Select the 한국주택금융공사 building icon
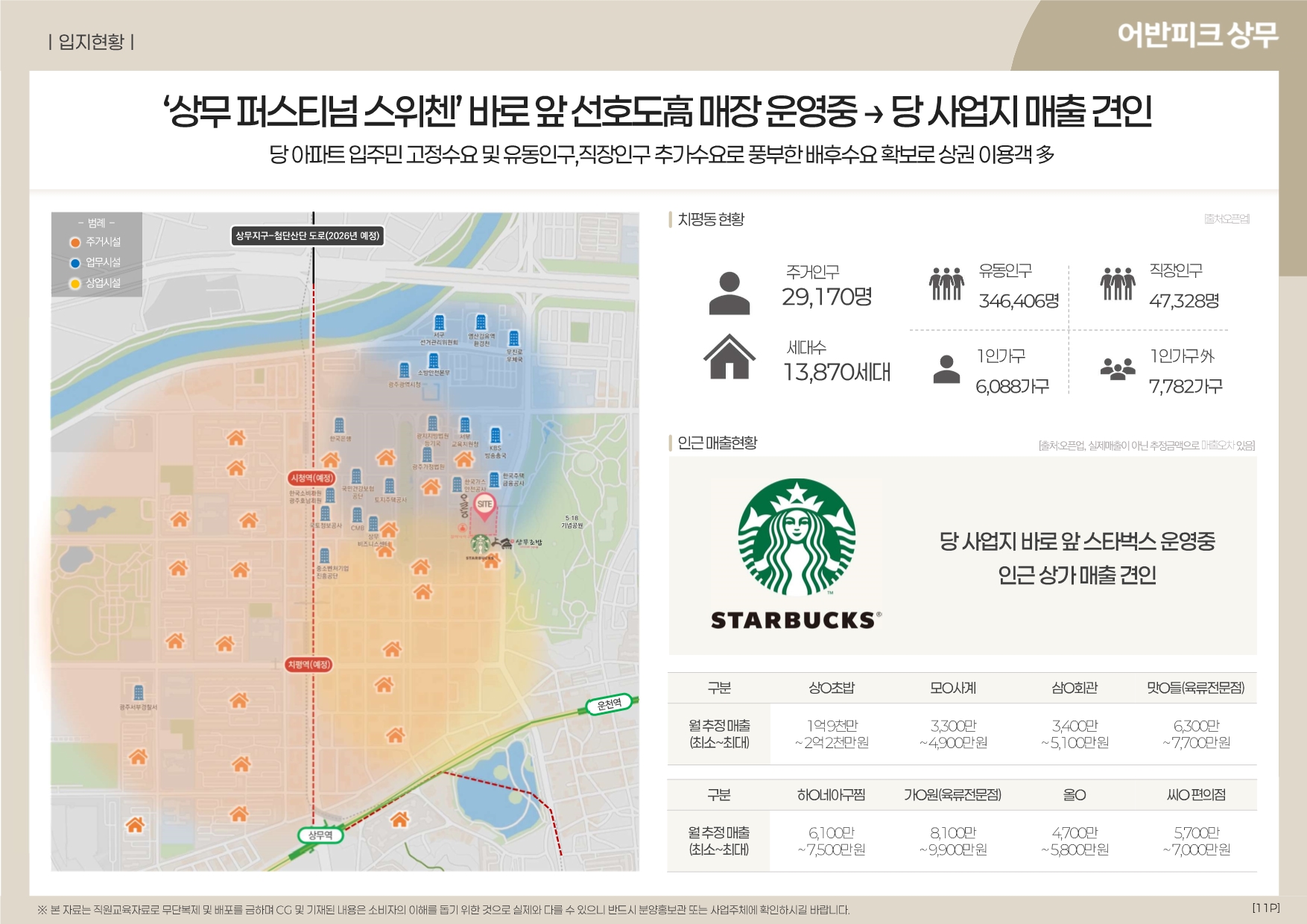The image size is (1307, 924). (494, 480)
